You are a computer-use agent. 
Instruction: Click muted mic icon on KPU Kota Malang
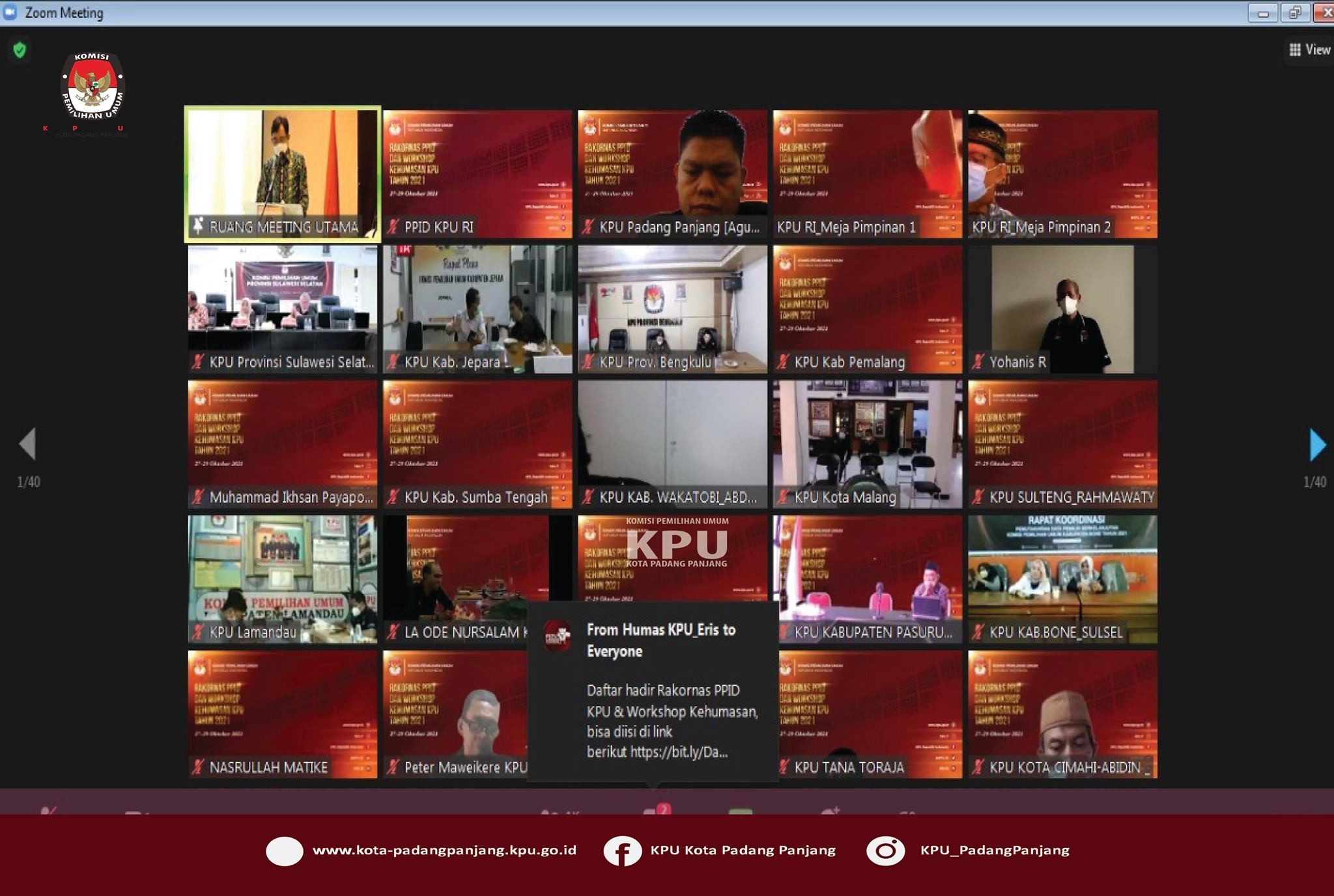point(783,497)
